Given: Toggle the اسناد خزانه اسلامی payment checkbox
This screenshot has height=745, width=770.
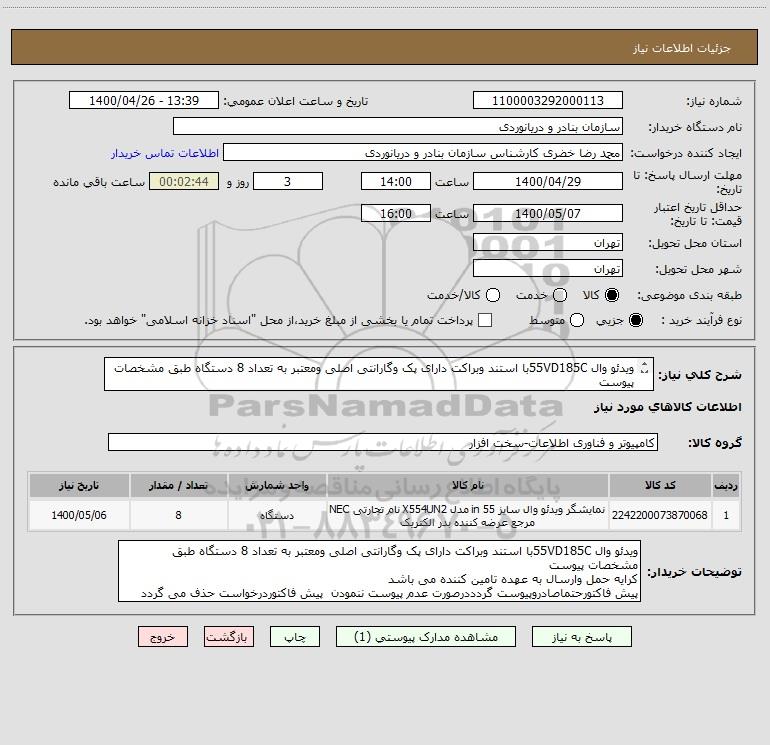Looking at the screenshot, I should click(485, 320).
